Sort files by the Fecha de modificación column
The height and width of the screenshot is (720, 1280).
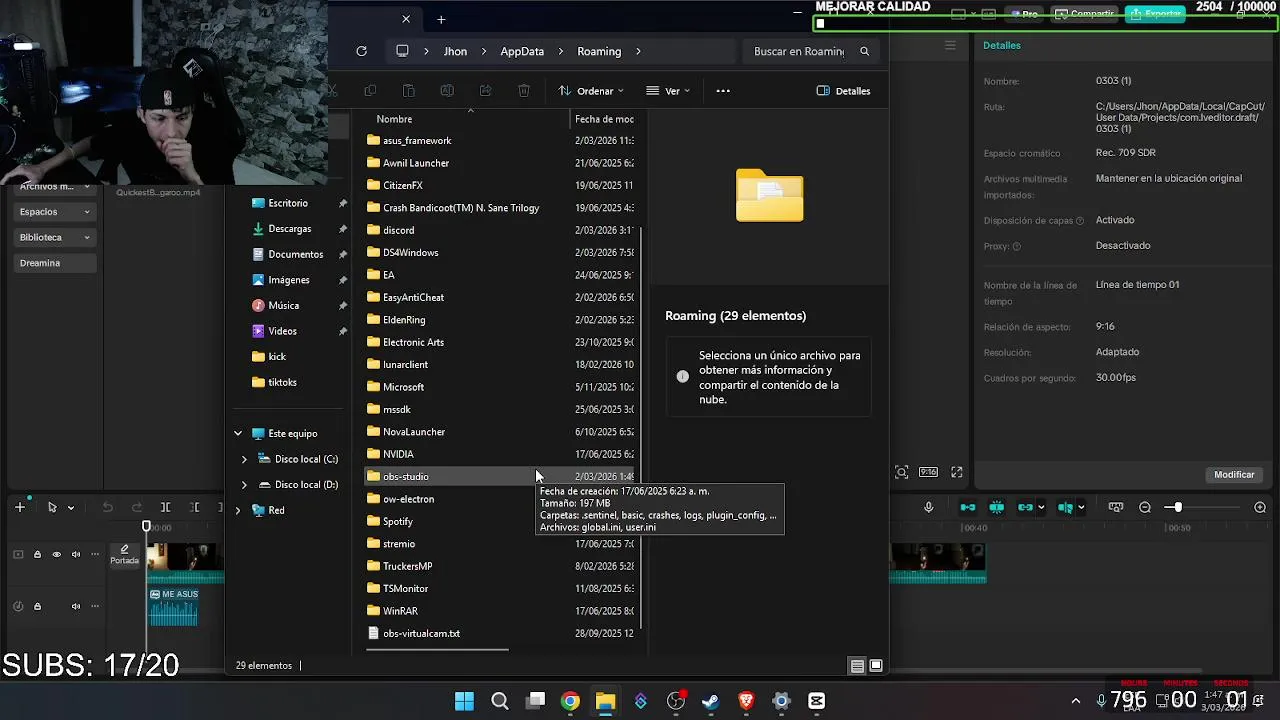point(604,119)
